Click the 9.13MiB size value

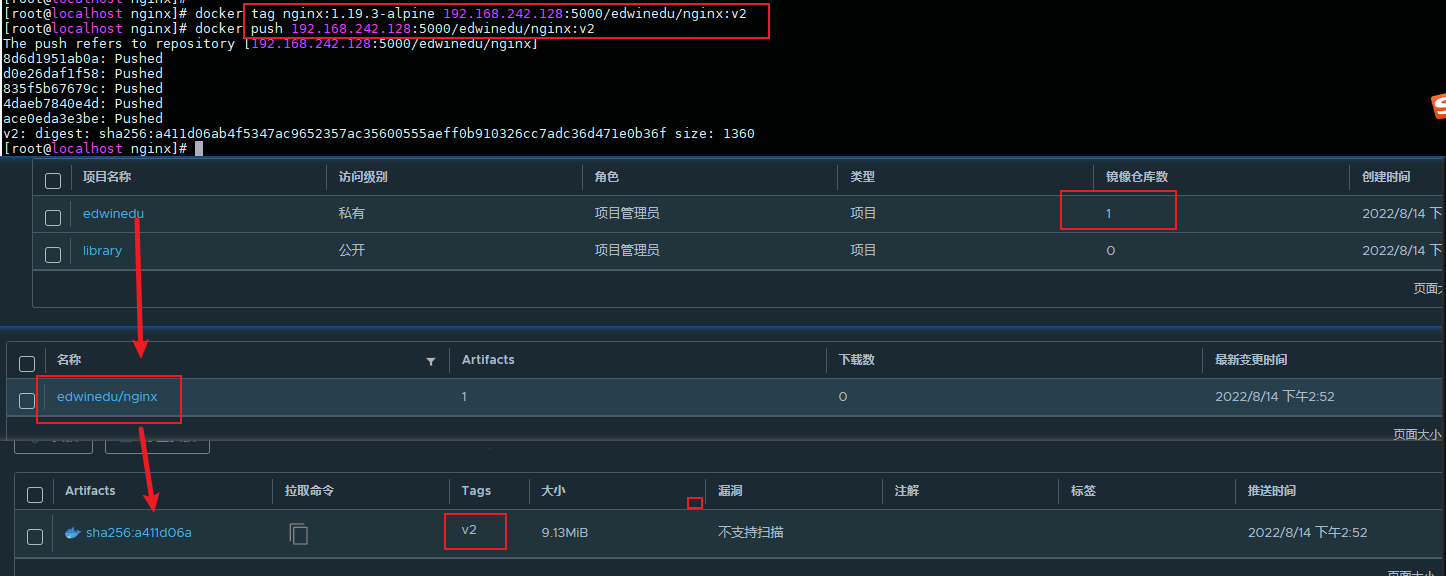[x=565, y=533]
